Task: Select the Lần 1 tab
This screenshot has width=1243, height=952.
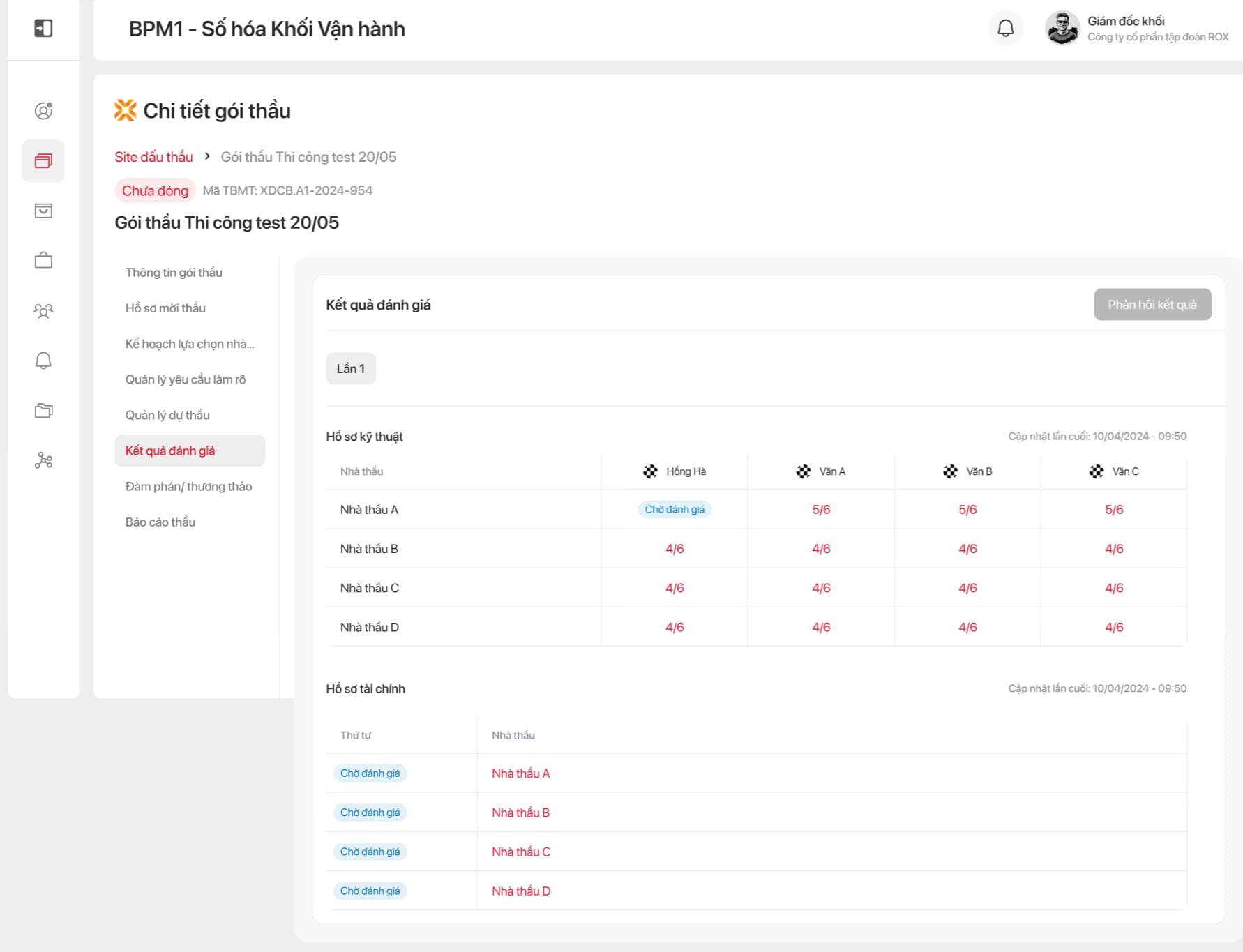Action: 350,369
